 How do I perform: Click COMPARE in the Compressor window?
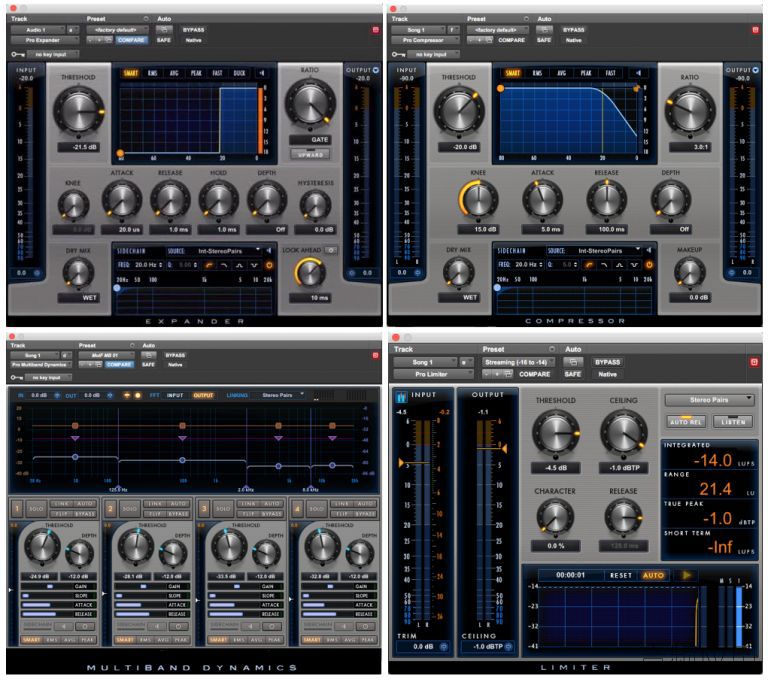511,40
